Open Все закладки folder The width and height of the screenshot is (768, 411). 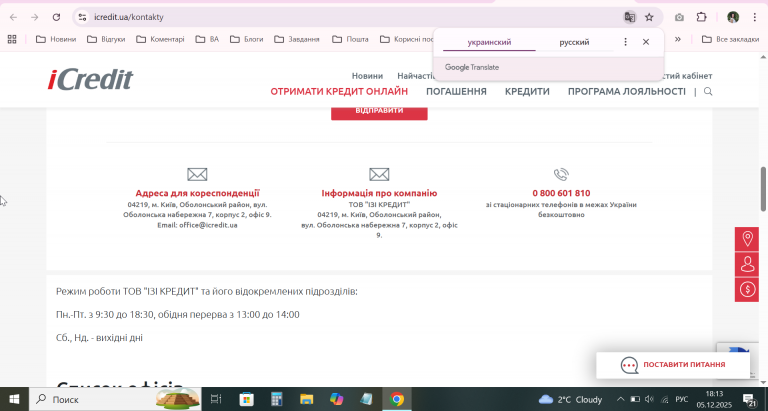(730, 39)
